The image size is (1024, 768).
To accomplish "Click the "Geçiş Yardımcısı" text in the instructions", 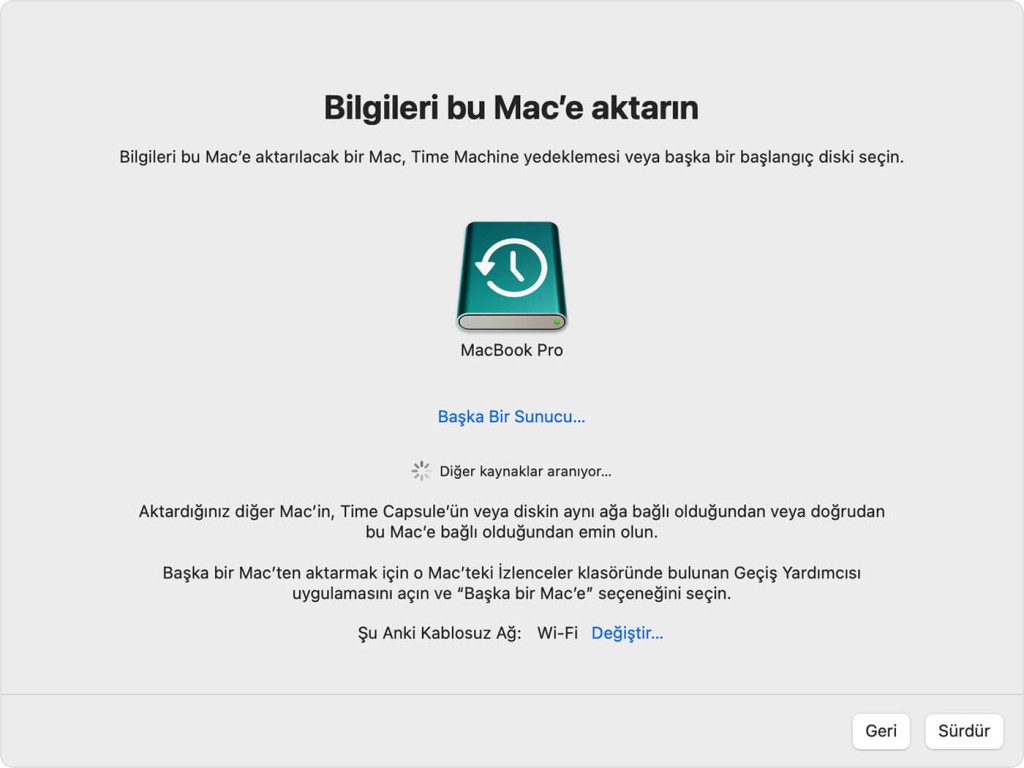I will pos(799,573).
